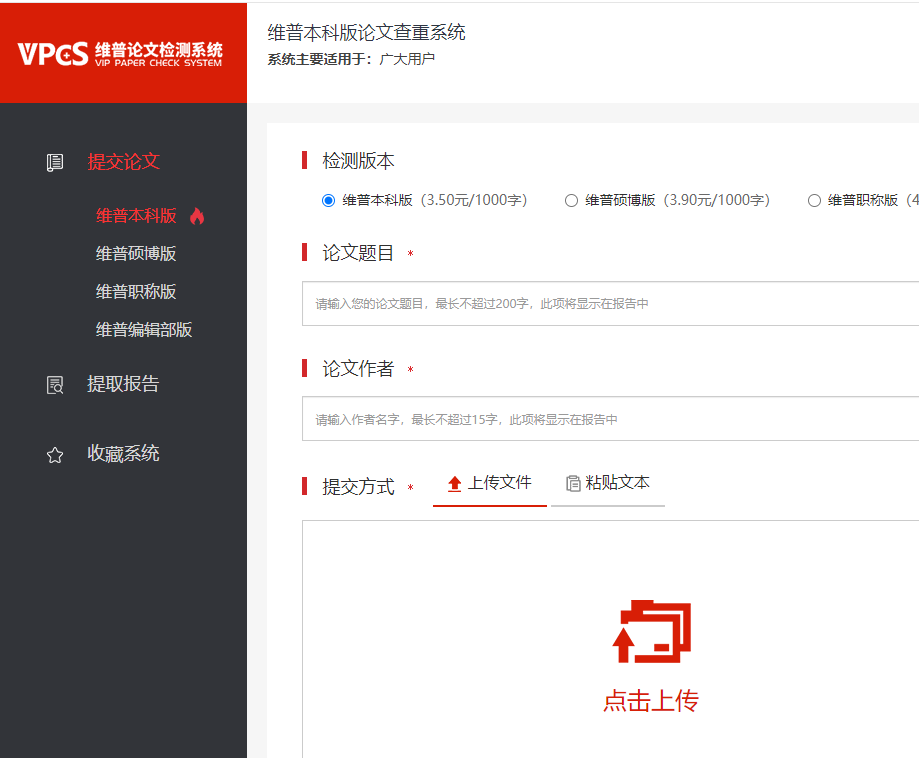
Task: Click the 论文题目 input field
Action: coord(610,304)
